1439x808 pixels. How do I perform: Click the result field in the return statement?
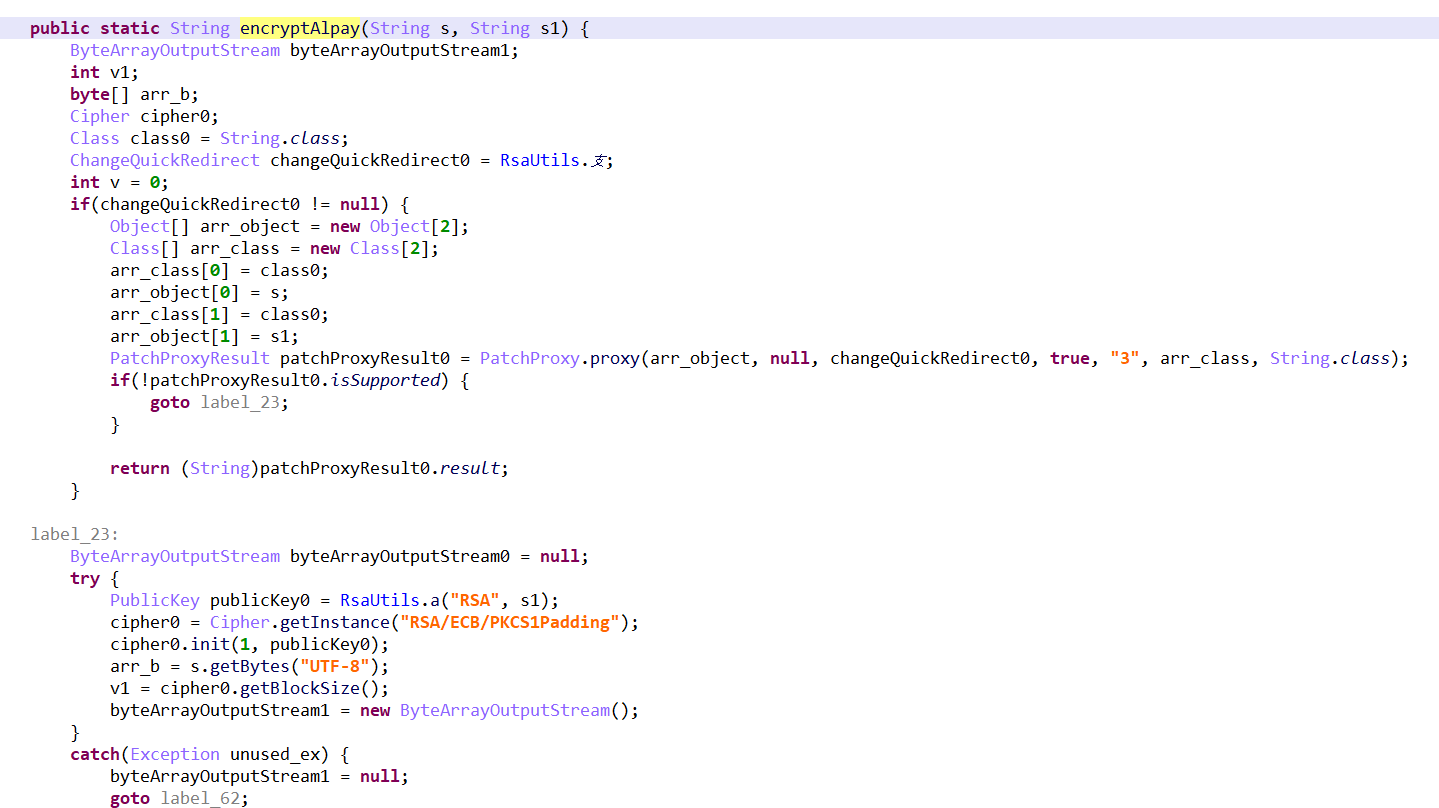474,468
